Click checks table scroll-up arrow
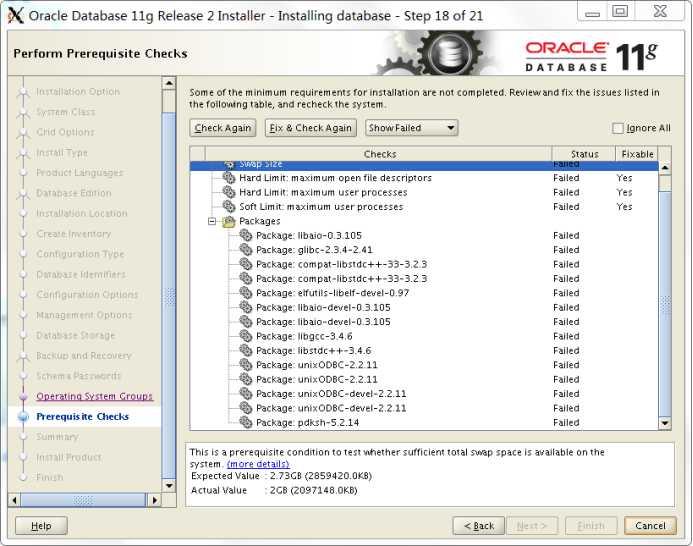Screen dimensions: 693x546 [665, 168]
